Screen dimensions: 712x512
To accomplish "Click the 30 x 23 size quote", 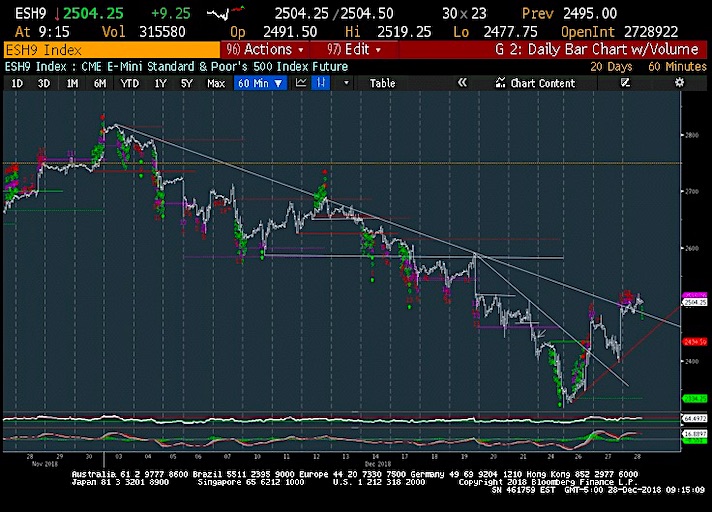I will coord(464,13).
